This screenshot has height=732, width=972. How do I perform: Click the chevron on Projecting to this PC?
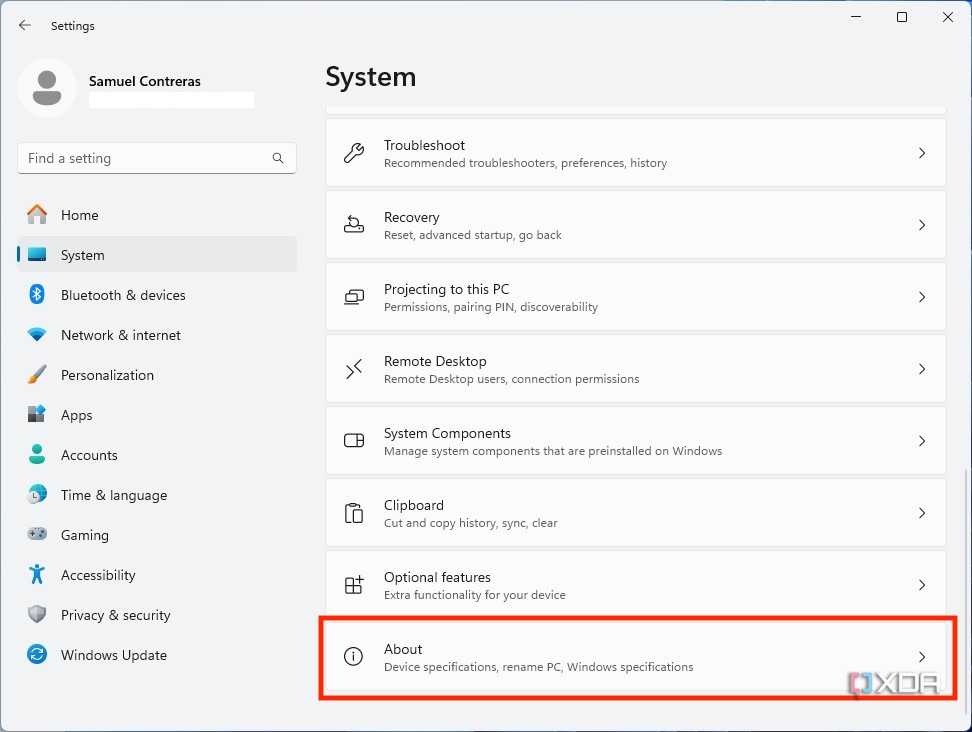[922, 297]
